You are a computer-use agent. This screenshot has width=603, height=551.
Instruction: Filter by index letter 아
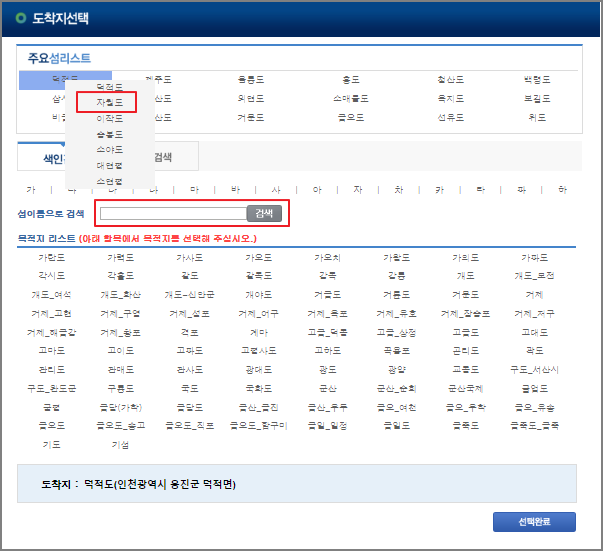pos(317,190)
